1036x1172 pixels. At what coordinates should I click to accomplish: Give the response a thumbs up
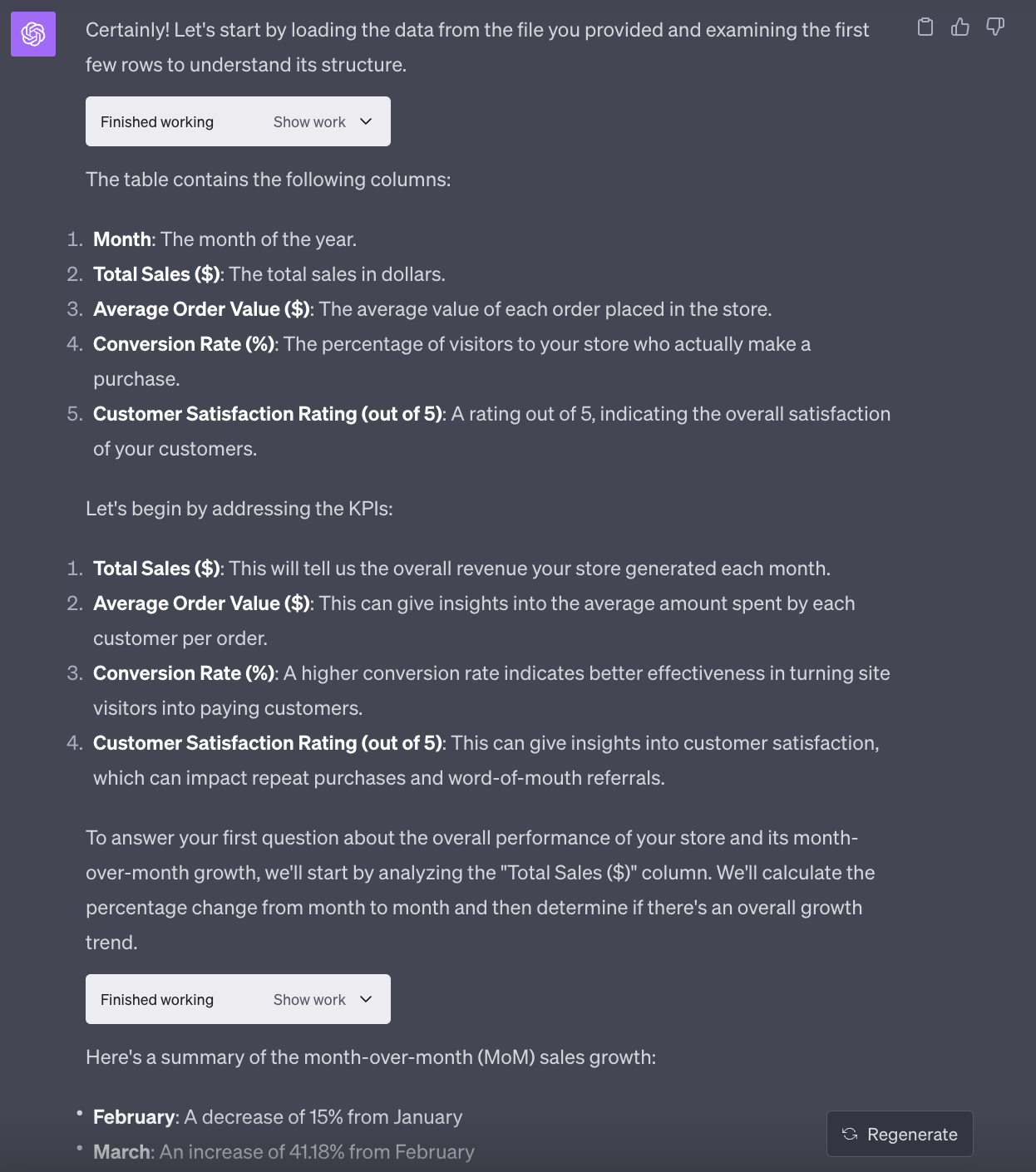960,27
